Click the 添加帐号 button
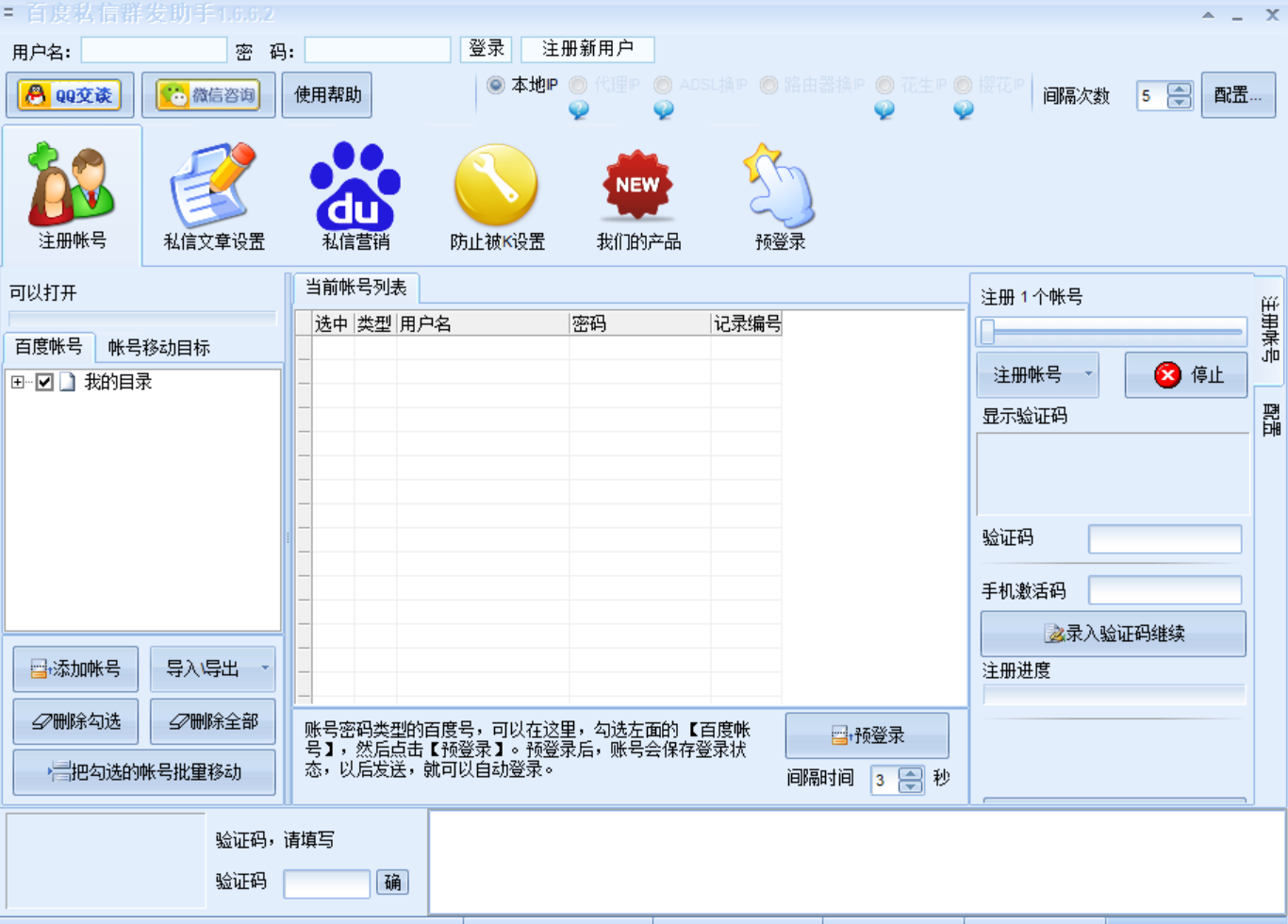 (x=75, y=669)
